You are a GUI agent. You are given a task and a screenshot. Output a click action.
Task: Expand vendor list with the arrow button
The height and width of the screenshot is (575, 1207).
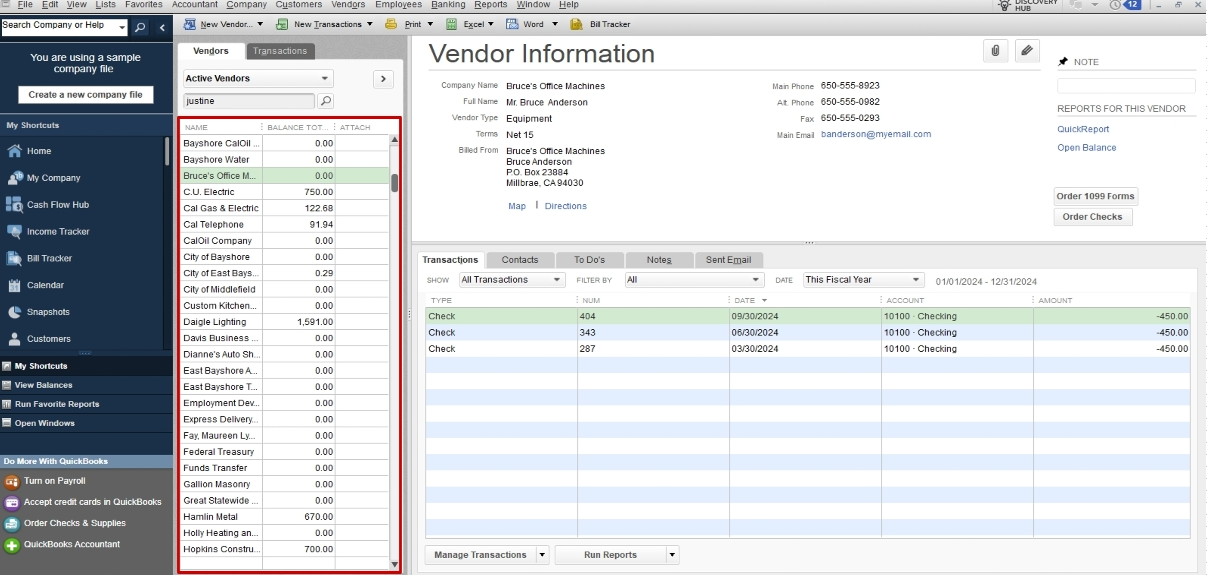383,78
